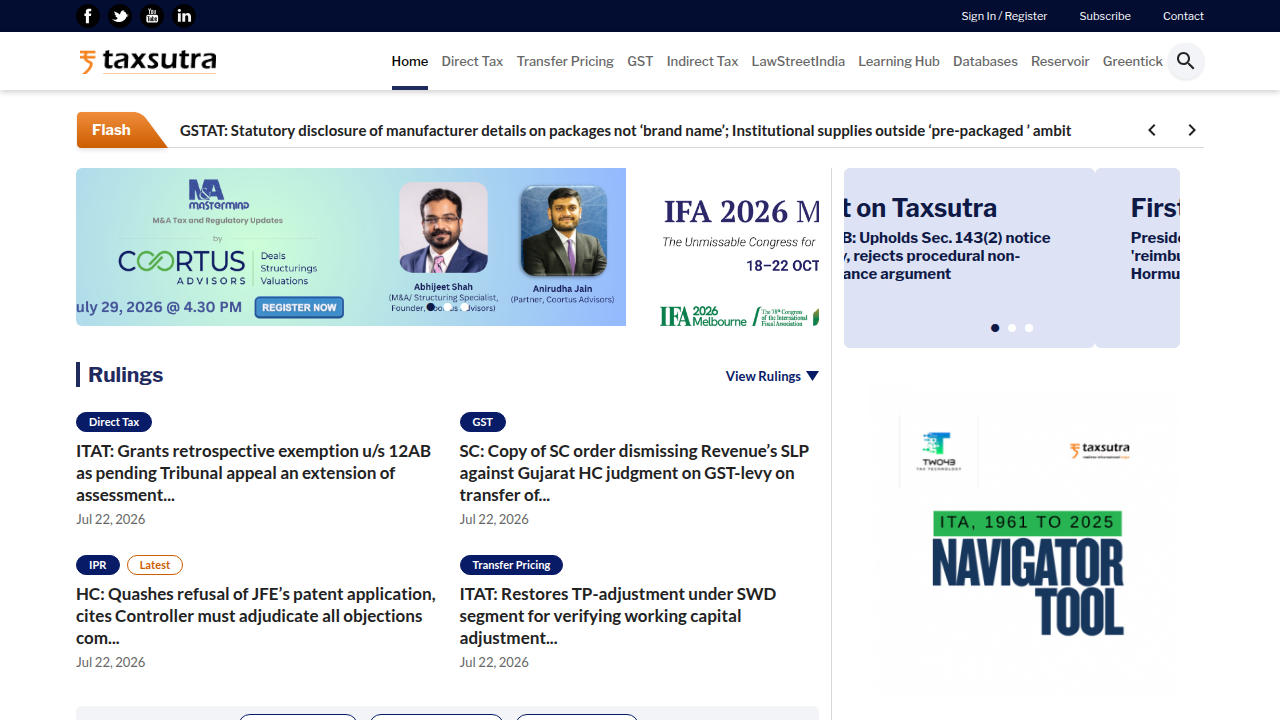Open the Databases menu
The image size is (1280, 720).
click(985, 61)
